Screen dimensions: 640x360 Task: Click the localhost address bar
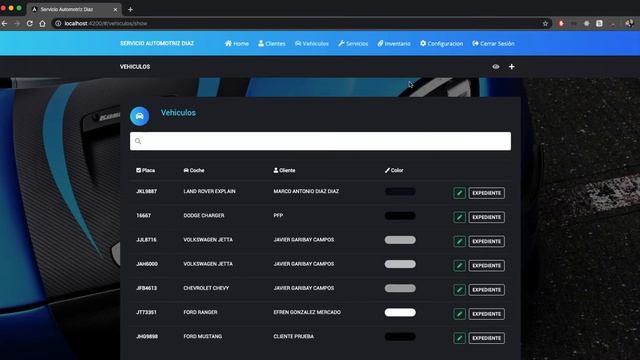pos(302,23)
